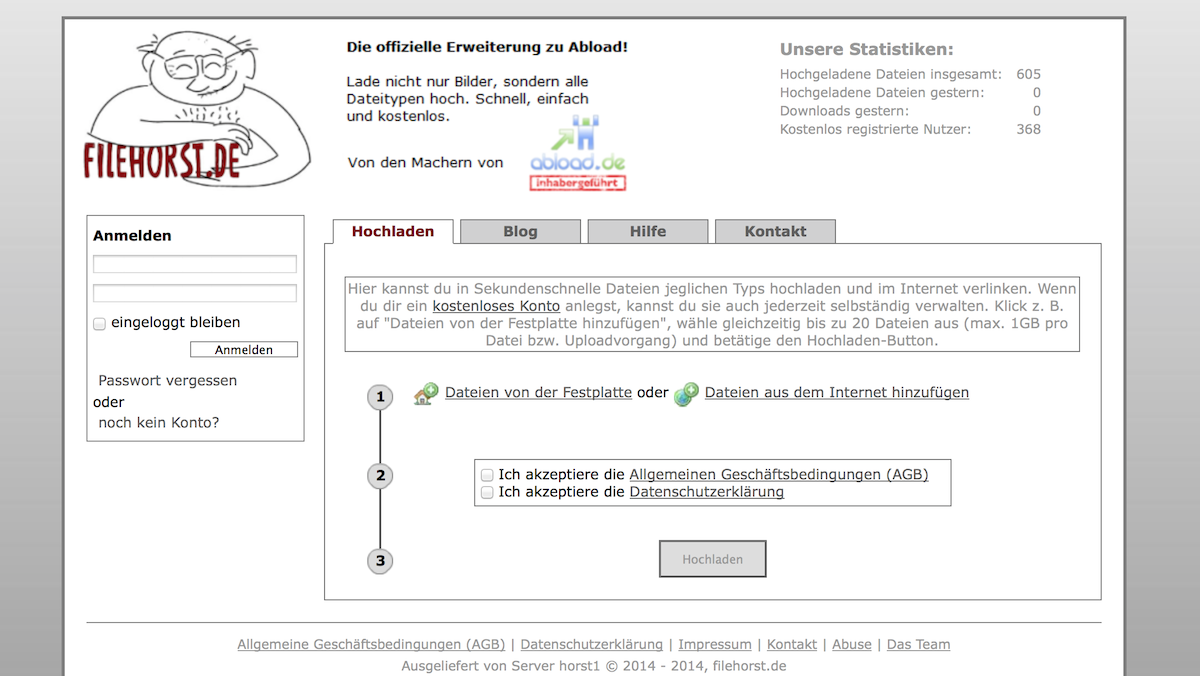Click footer Datenschutzerklärung link
This screenshot has height=676, width=1200.
(592, 645)
